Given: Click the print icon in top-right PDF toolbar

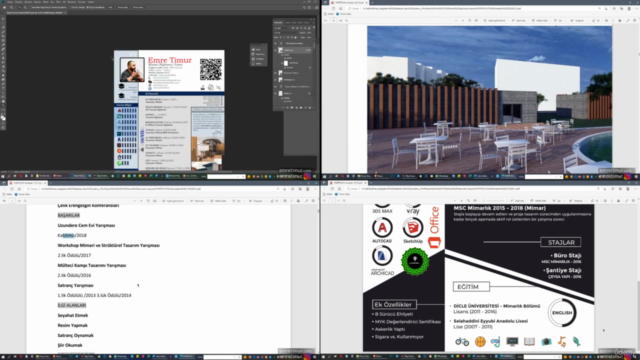Looking at the screenshot, I should click(x=607, y=20).
